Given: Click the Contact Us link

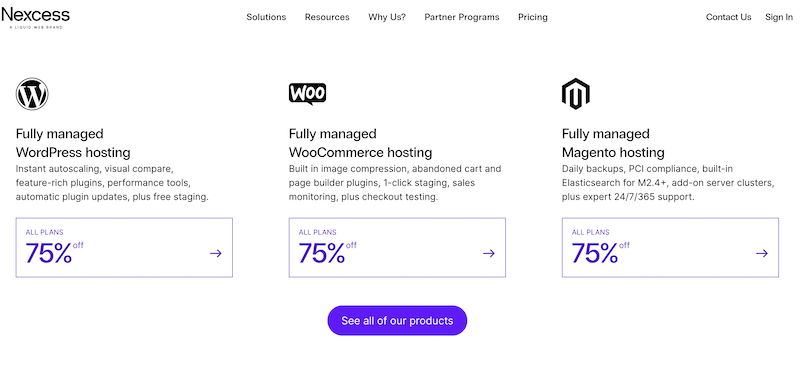Looking at the screenshot, I should click(729, 17).
